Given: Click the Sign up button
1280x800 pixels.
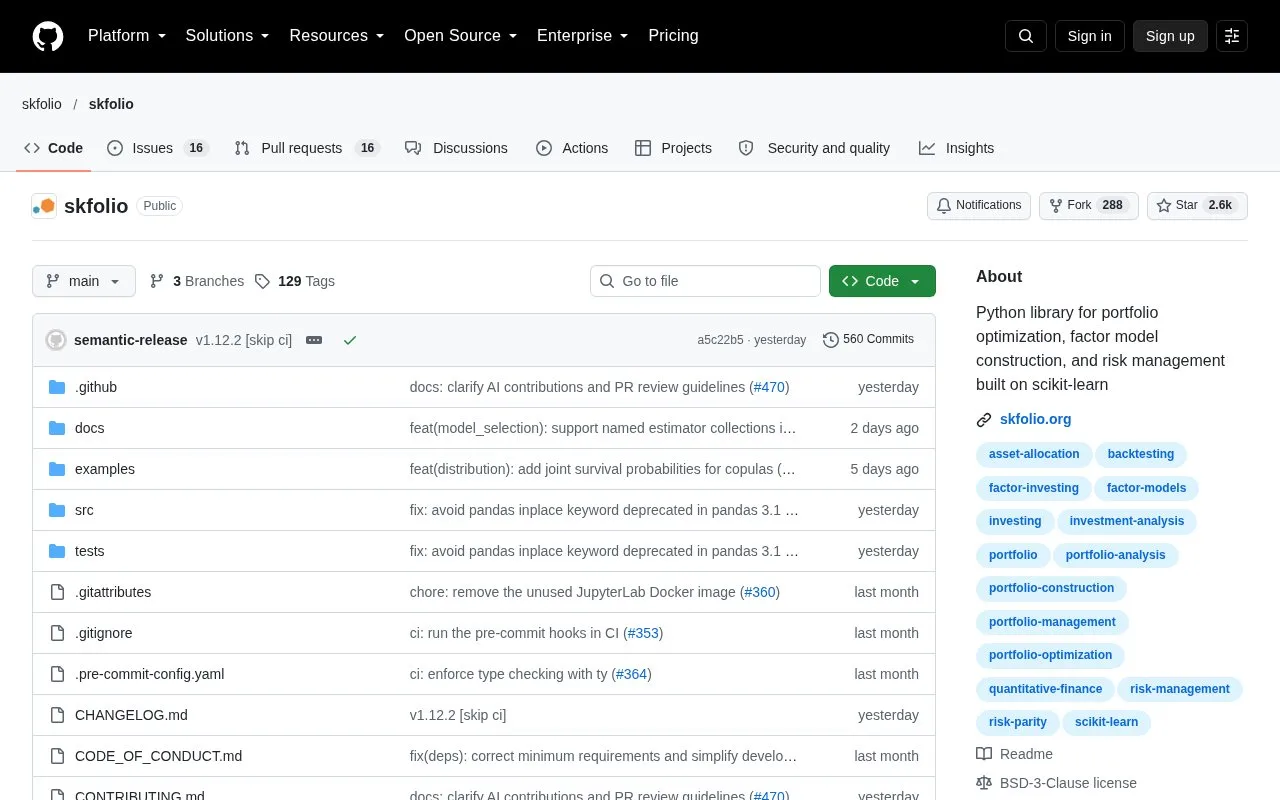Looking at the screenshot, I should point(1170,36).
